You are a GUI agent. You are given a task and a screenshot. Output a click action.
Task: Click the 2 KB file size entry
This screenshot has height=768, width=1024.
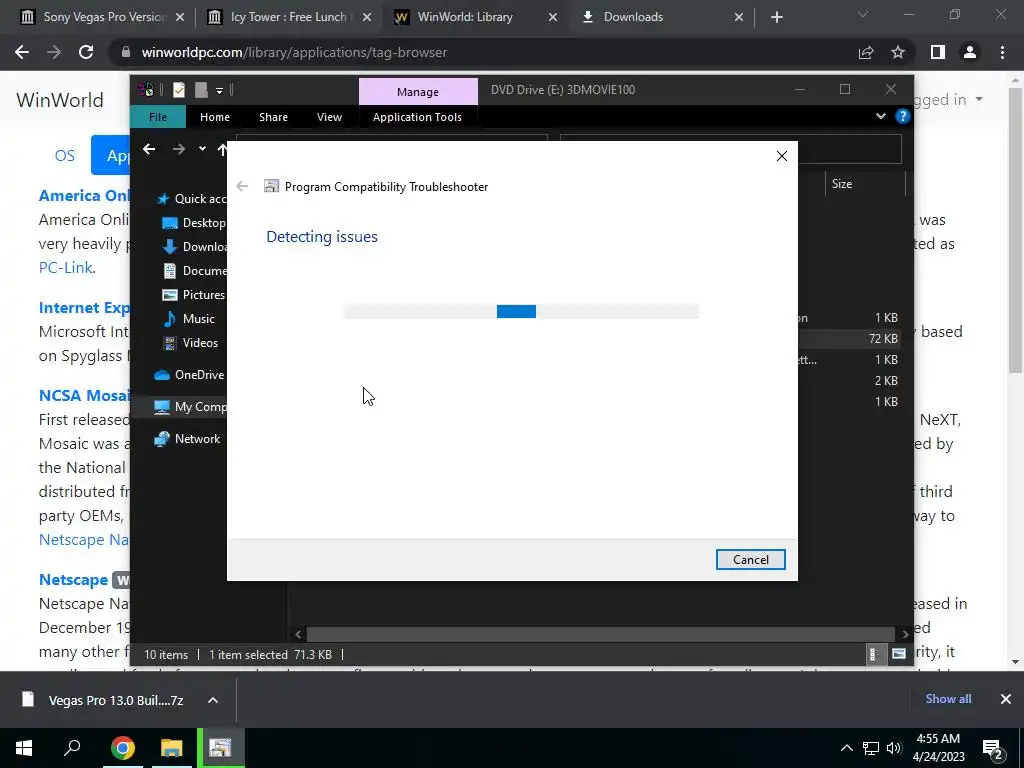tap(886, 381)
